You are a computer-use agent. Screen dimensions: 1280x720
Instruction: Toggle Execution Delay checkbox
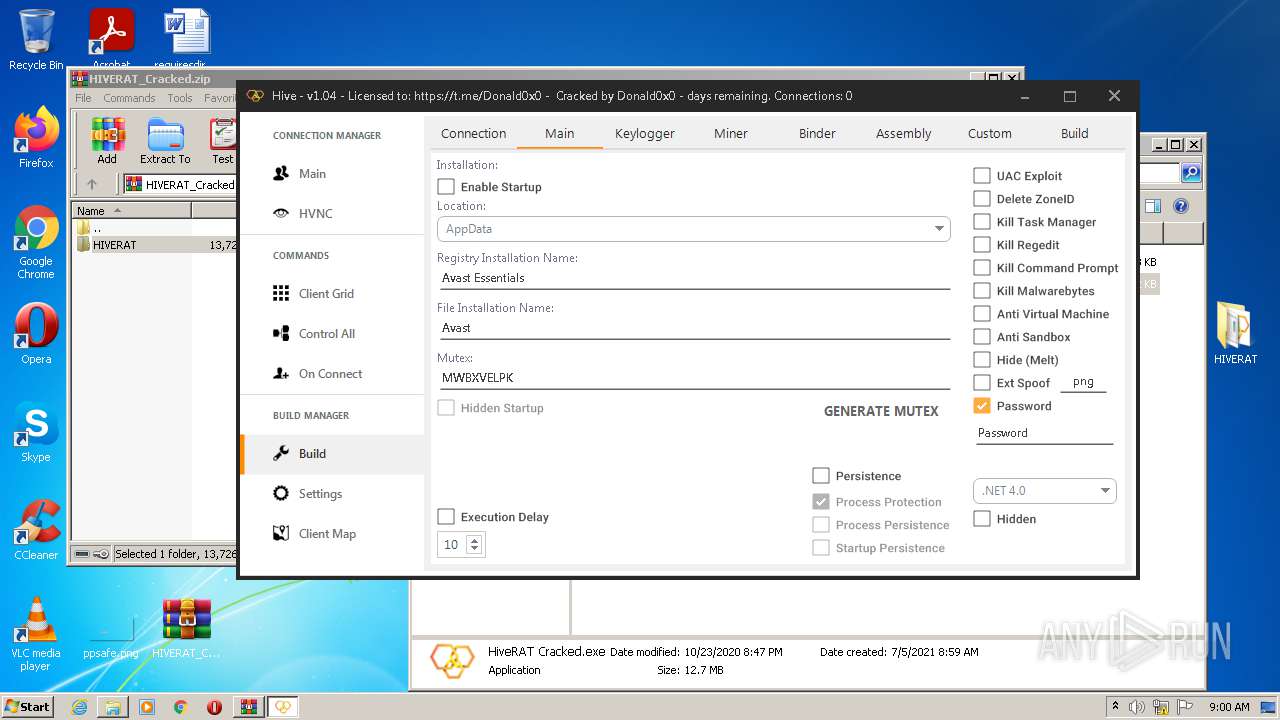(x=446, y=517)
